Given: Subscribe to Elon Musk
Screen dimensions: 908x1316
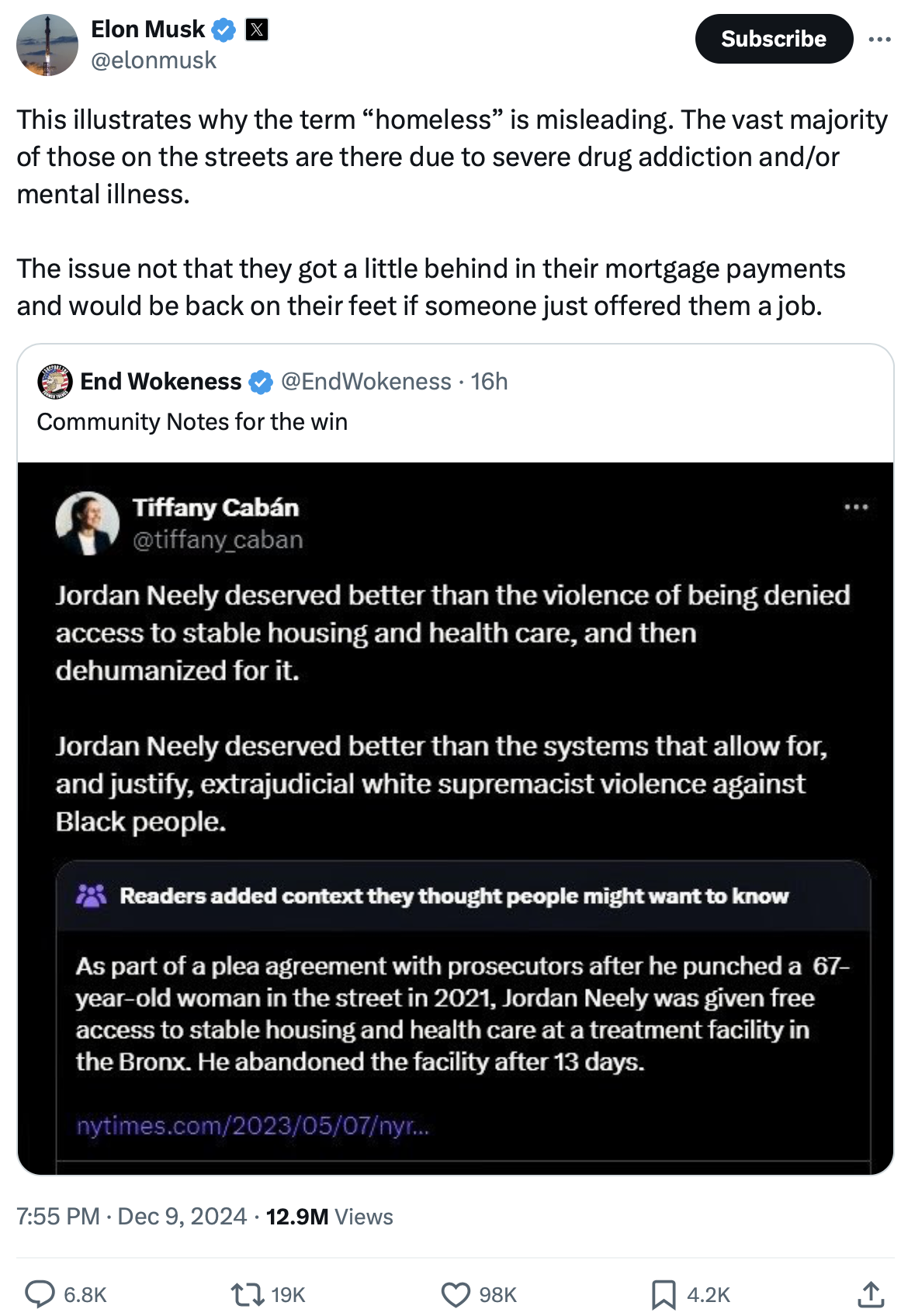Looking at the screenshot, I should [773, 39].
